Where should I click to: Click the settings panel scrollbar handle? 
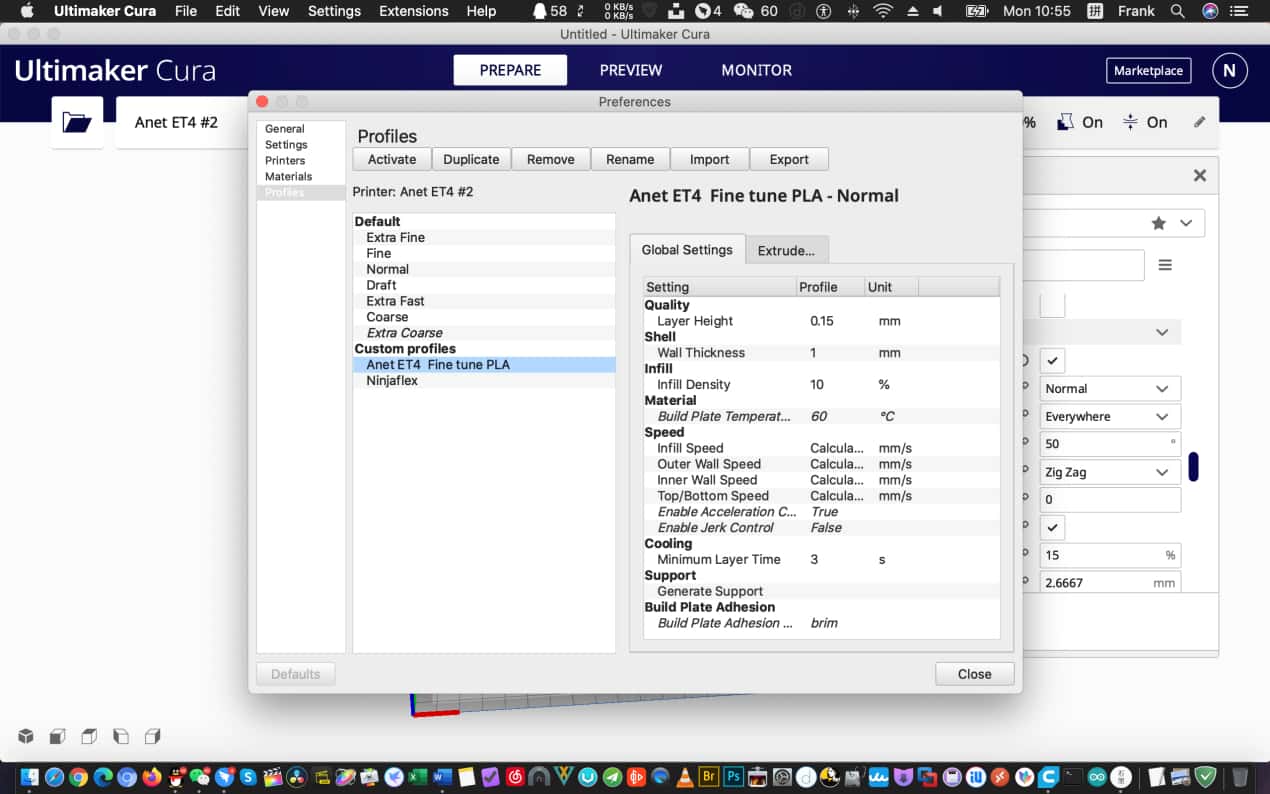1193,467
